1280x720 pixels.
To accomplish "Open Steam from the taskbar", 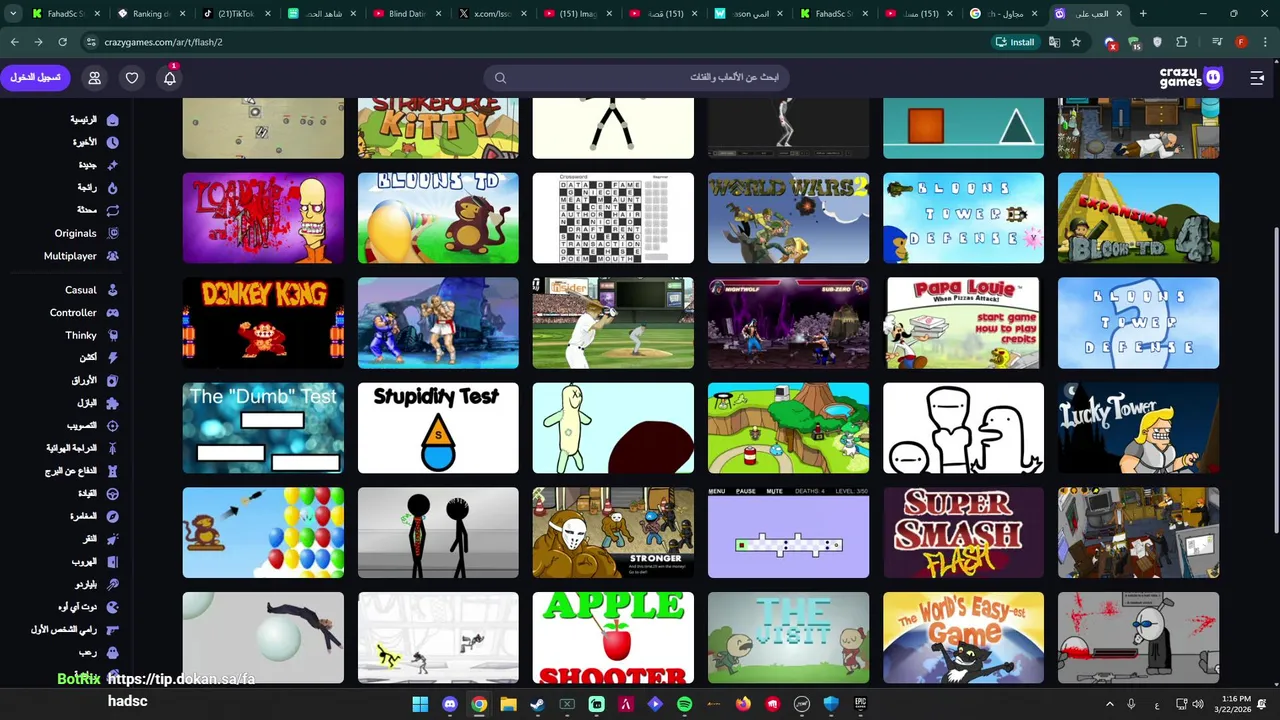I will [x=537, y=704].
